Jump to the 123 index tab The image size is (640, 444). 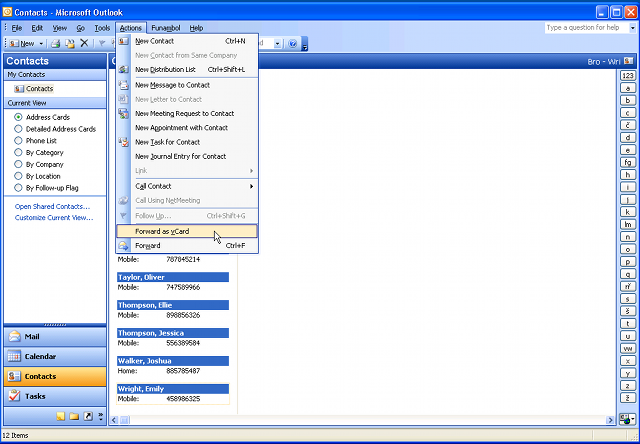coord(628,75)
